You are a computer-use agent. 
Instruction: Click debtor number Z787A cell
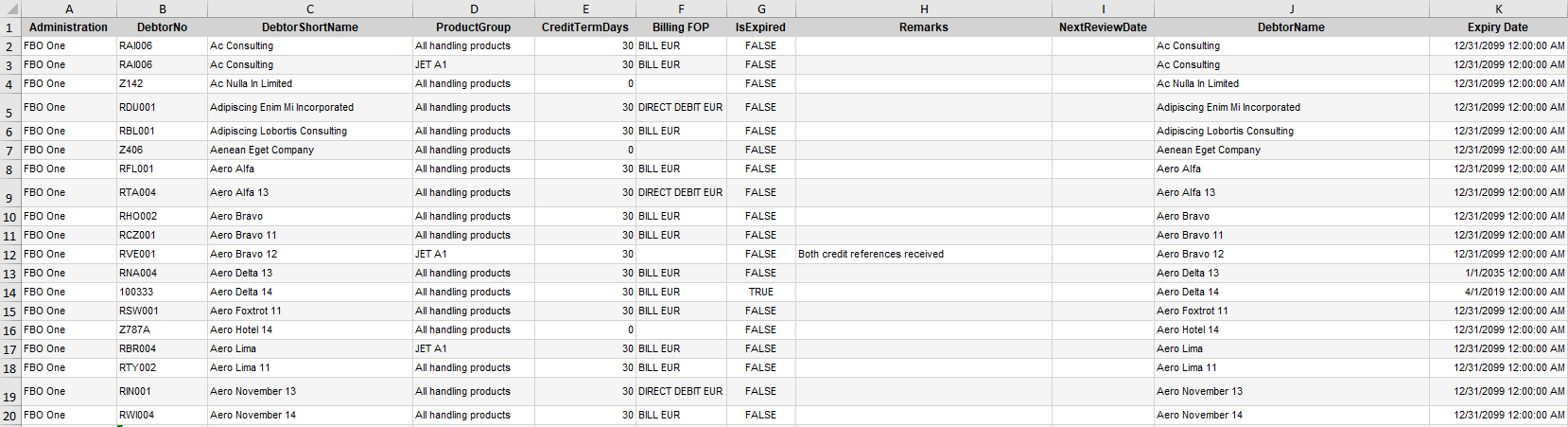(162, 330)
